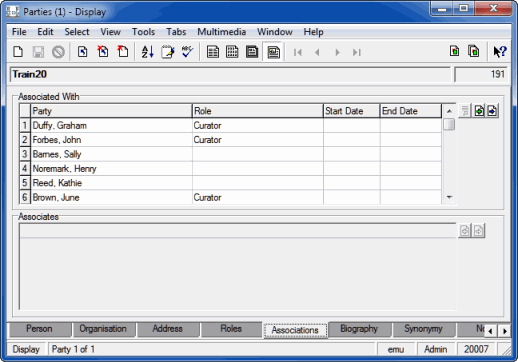The image size is (518, 362).
Task: Click the Start Date column header
Action: [x=352, y=111]
